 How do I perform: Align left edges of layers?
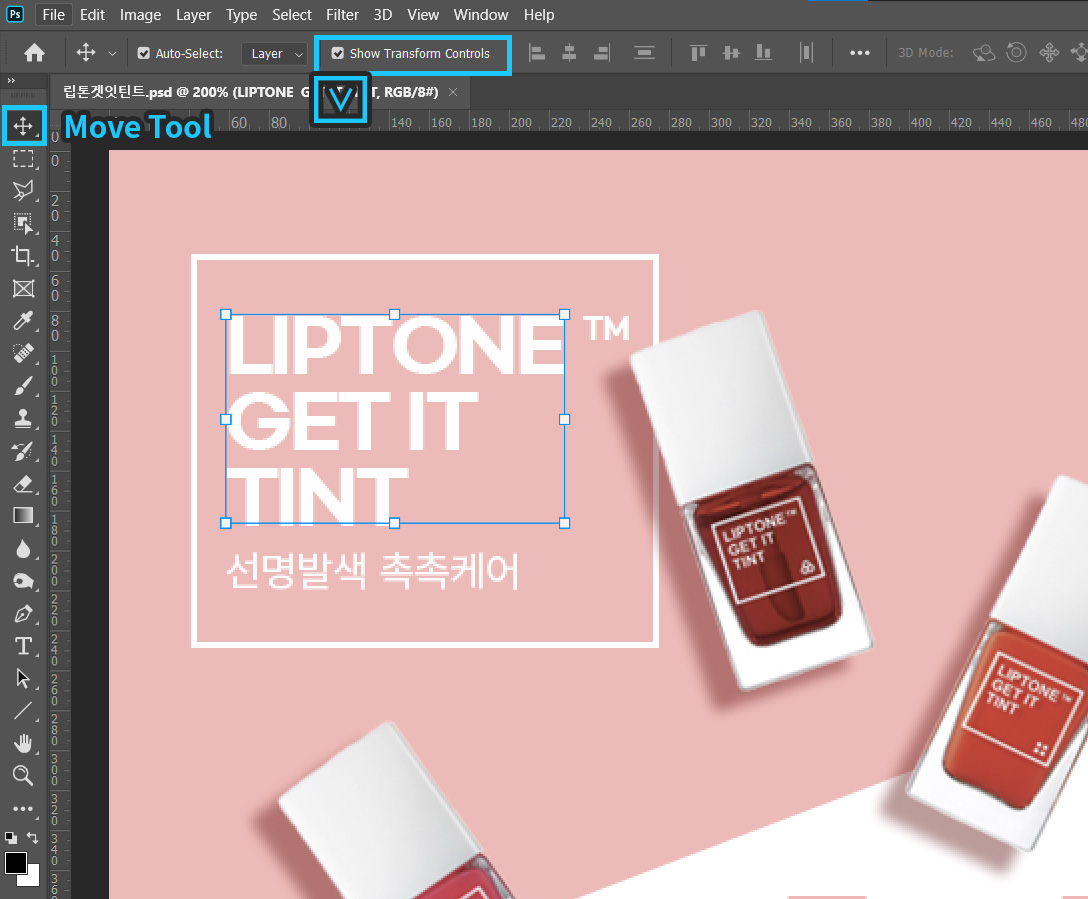click(x=537, y=53)
